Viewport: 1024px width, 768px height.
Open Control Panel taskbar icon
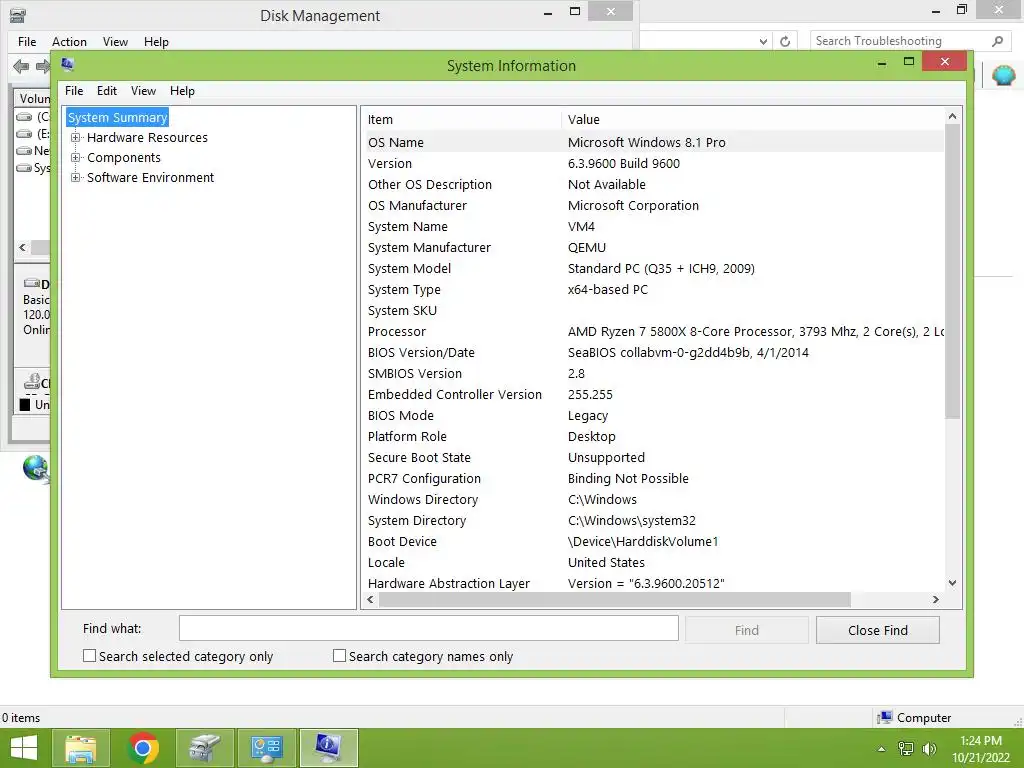click(x=266, y=748)
